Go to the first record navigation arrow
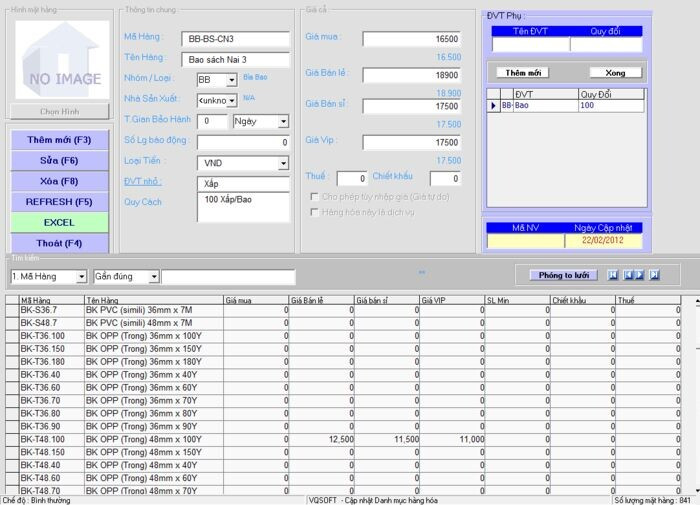The image size is (700, 505). [614, 275]
